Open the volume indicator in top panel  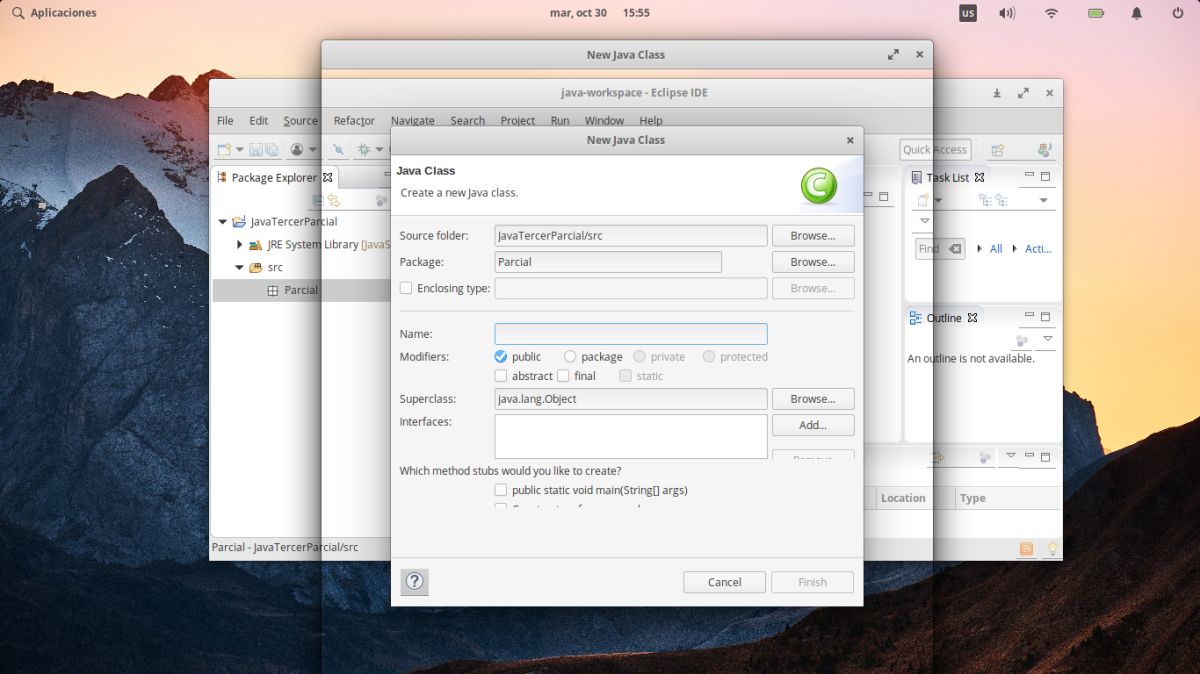[x=1007, y=13]
